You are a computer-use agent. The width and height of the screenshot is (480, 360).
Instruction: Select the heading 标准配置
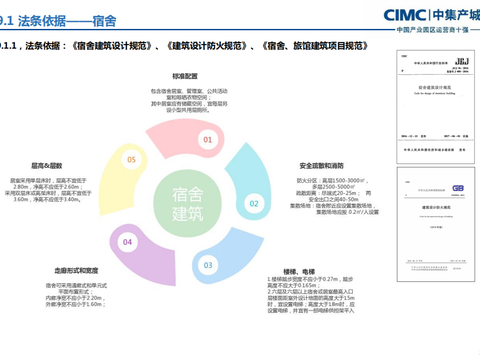[185, 76]
